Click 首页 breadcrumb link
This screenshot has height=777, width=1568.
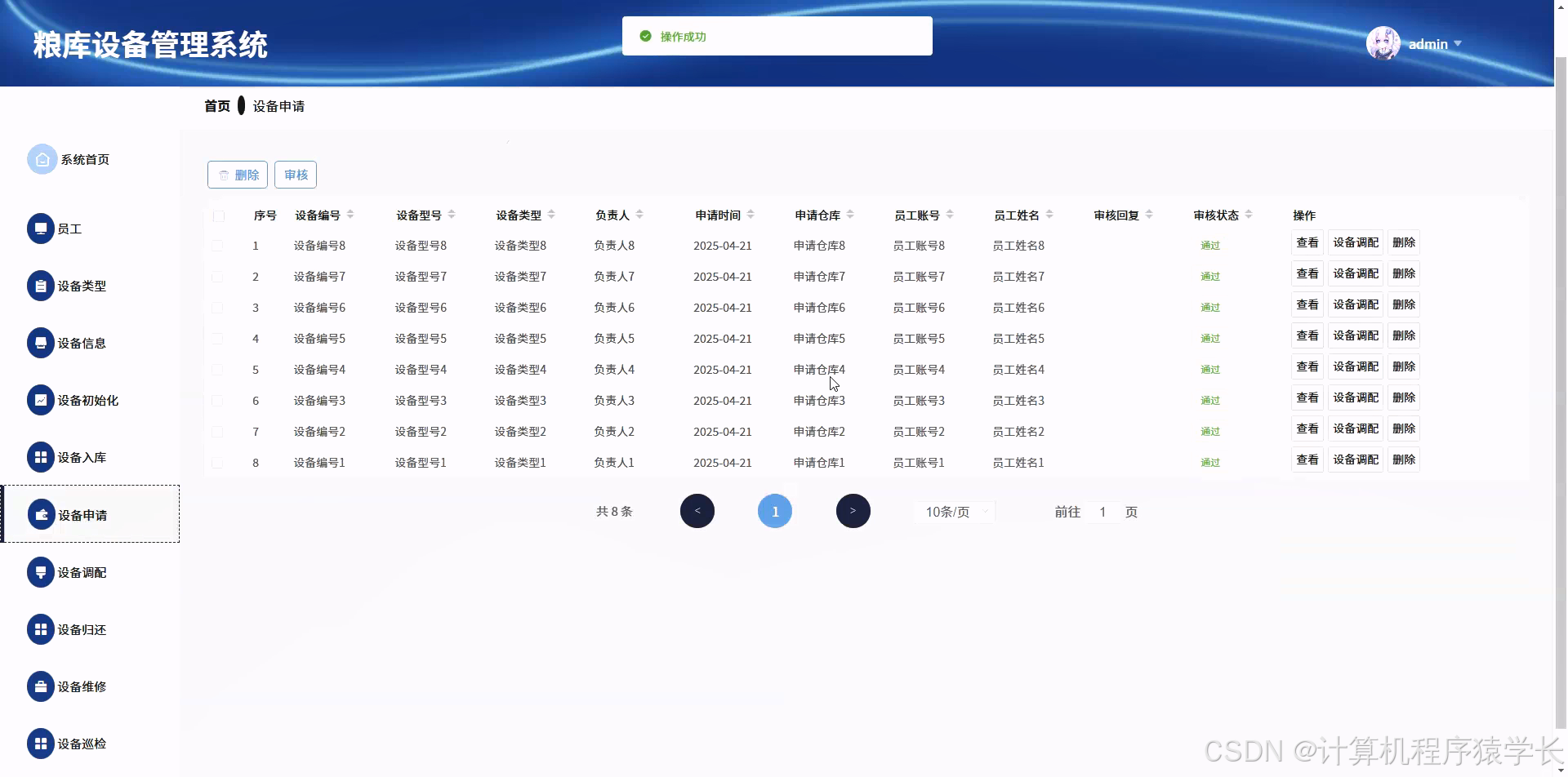click(217, 106)
